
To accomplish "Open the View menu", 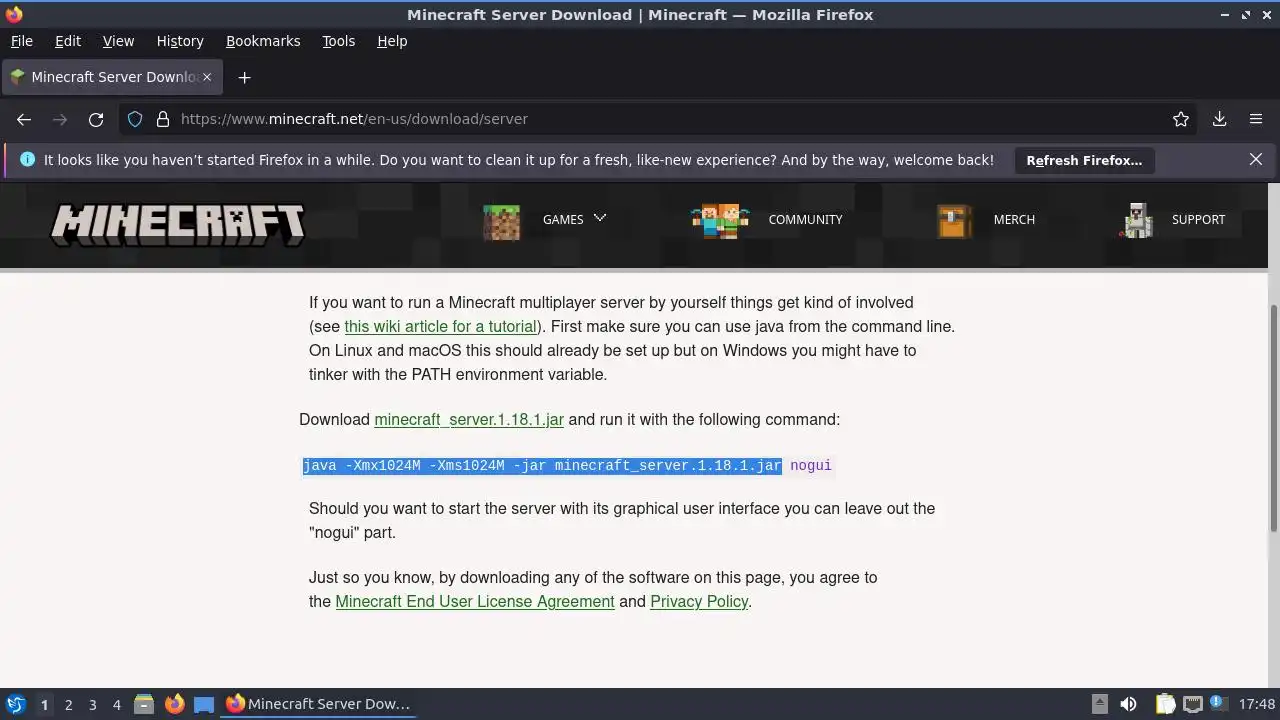I will (x=118, y=41).
